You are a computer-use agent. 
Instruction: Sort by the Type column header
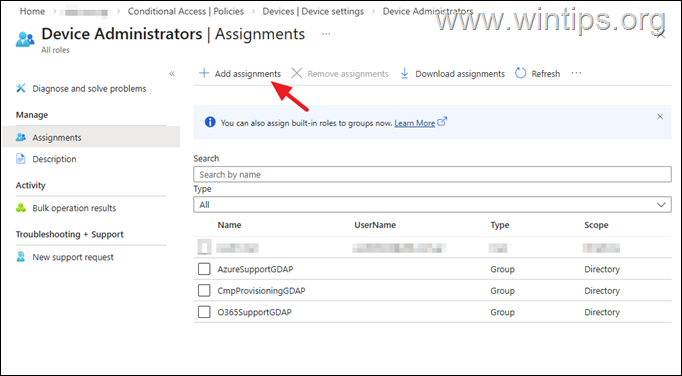tap(500, 225)
